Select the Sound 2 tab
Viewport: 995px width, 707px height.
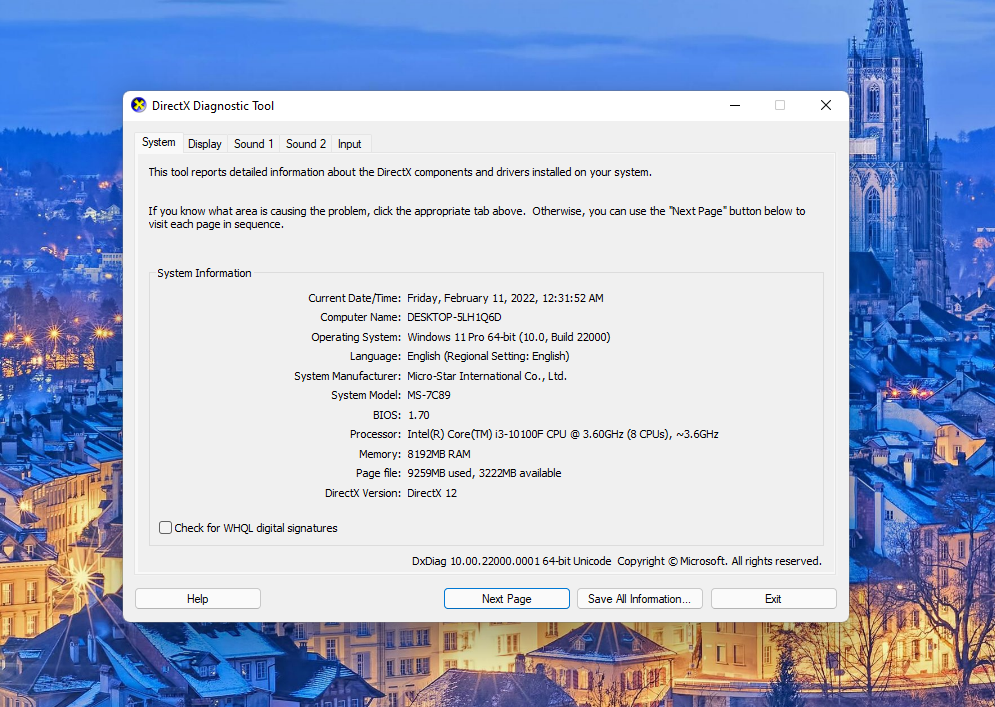point(305,143)
